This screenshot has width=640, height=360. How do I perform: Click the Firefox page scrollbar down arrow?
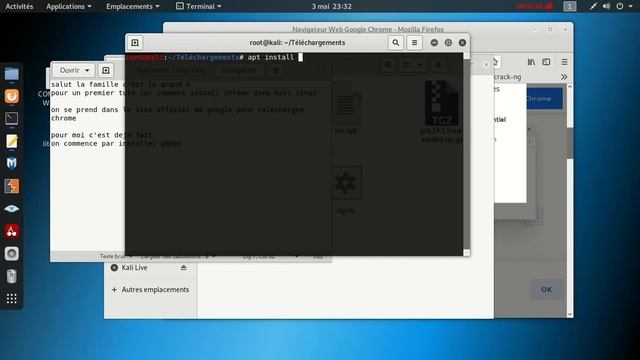[570, 314]
